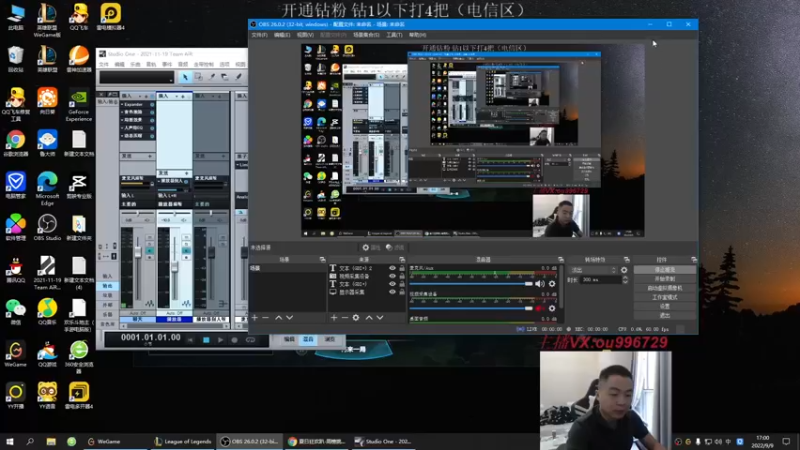This screenshot has height=450, width=800.
Task: Open the 文件 menu in the OBS menu bar
Action: [259, 35]
